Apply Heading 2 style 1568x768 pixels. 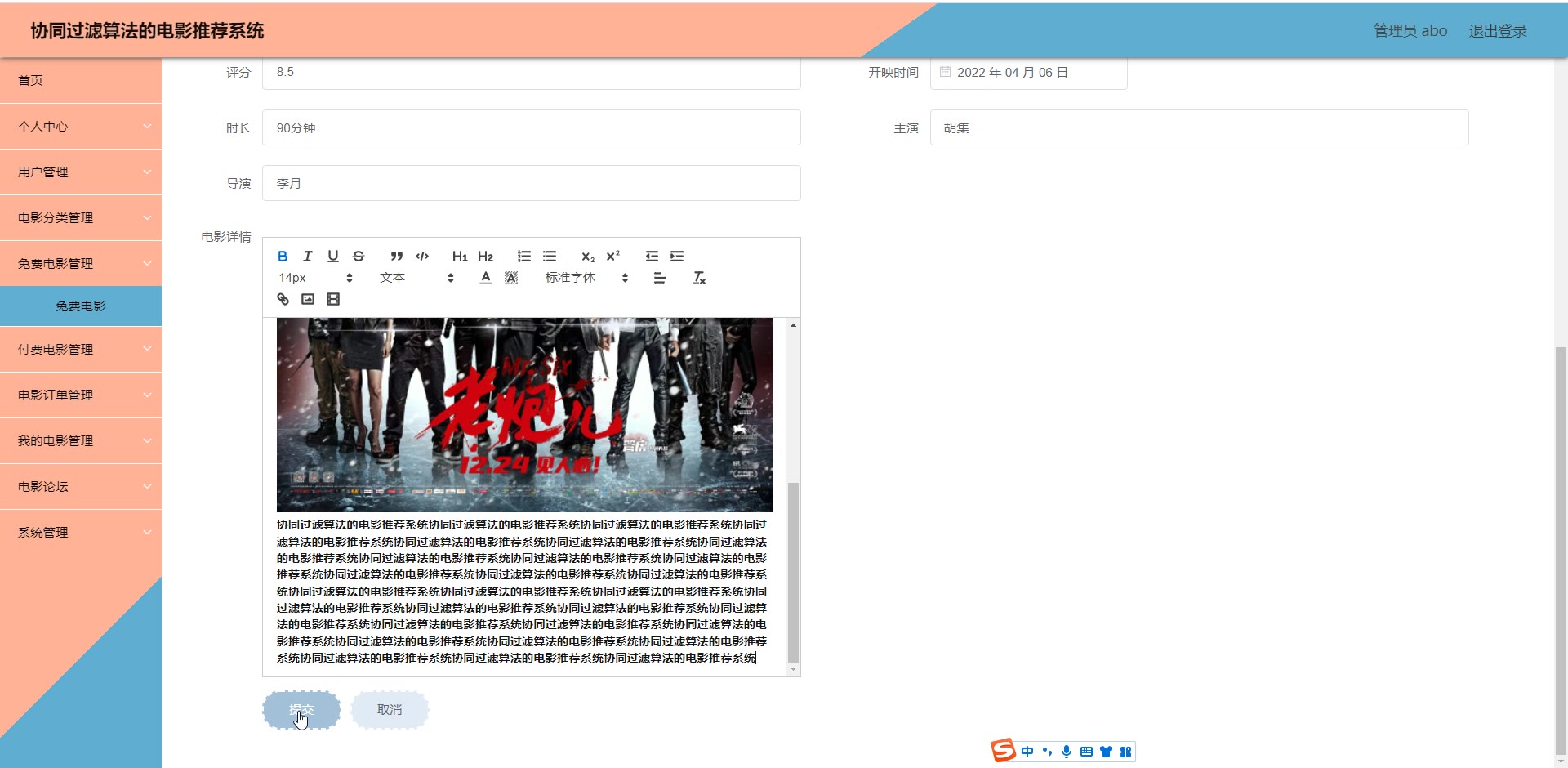(x=486, y=257)
